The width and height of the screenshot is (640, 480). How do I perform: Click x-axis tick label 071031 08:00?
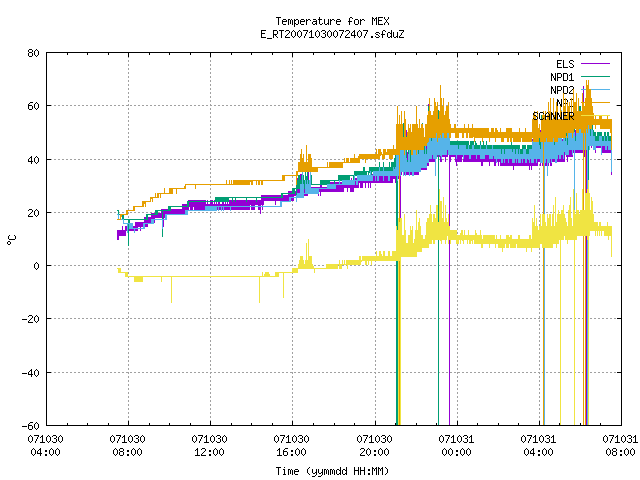point(620,446)
